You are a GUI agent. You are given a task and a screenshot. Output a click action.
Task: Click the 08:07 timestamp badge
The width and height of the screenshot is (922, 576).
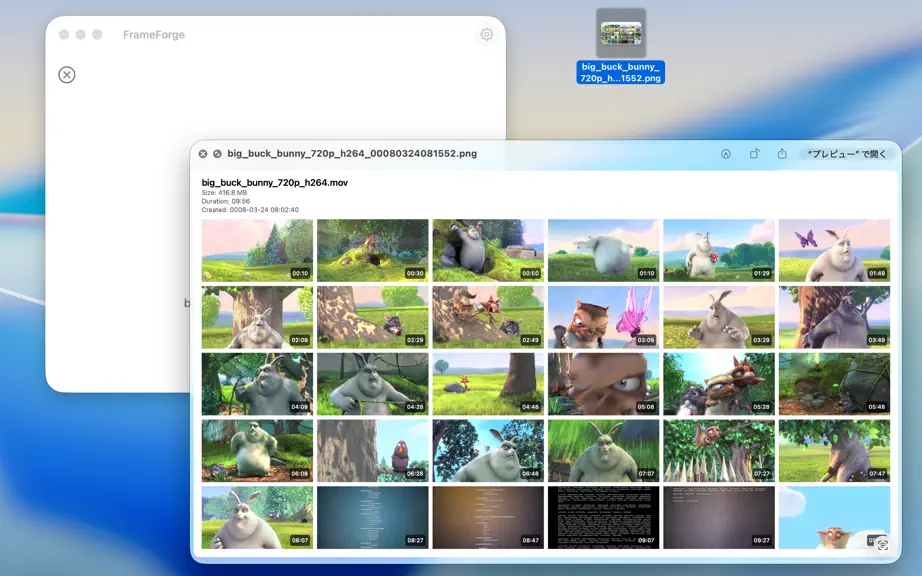(300, 540)
